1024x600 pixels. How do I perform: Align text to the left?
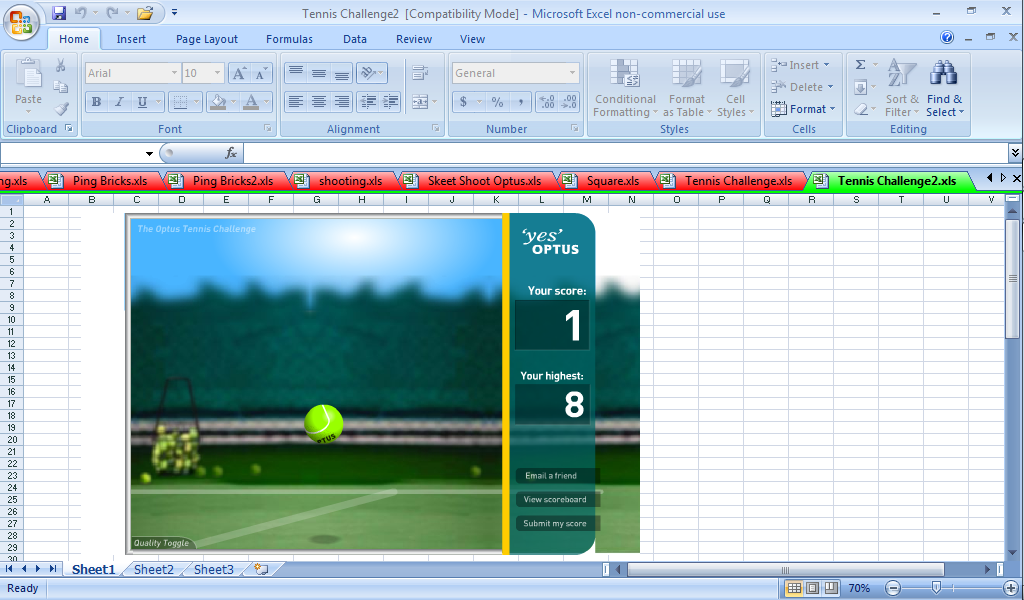(296, 102)
